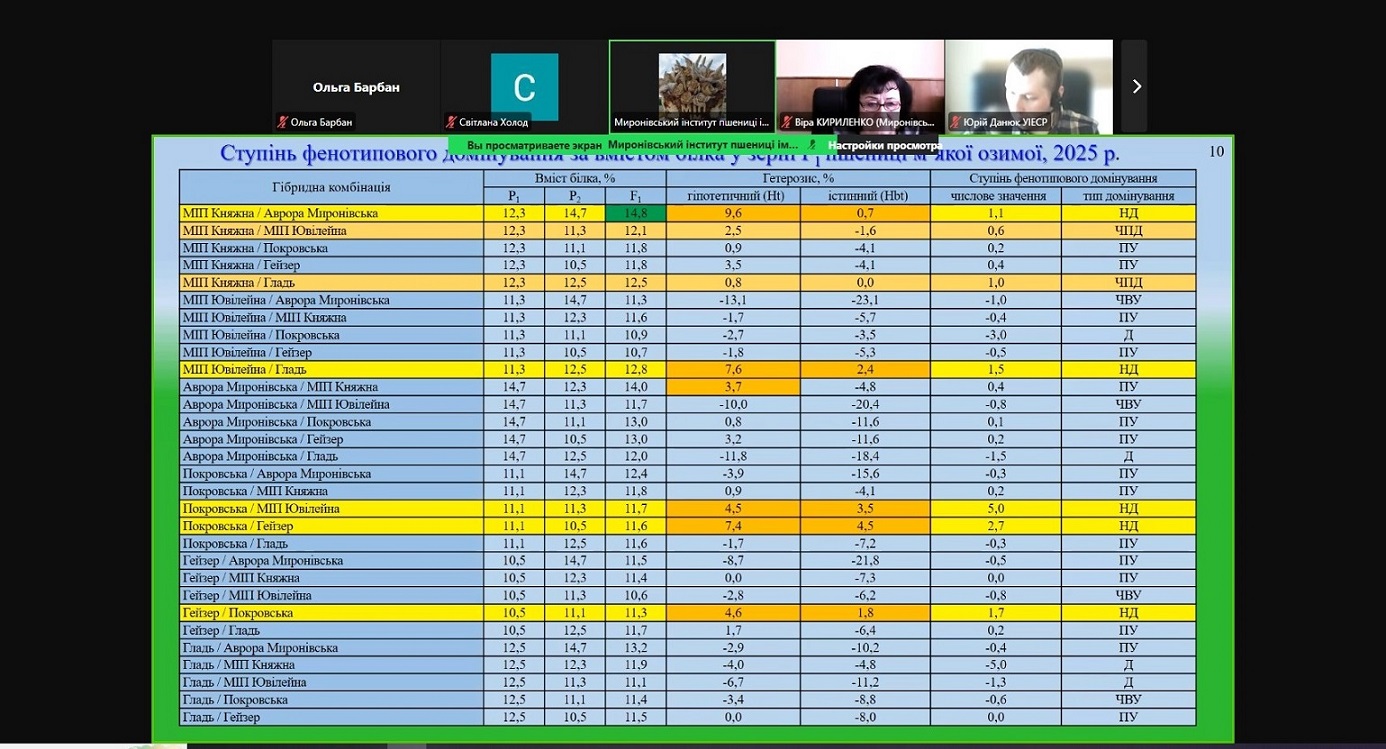1386x749 pixels.
Task: Show next participants with the right arrow
Action: (x=1135, y=87)
